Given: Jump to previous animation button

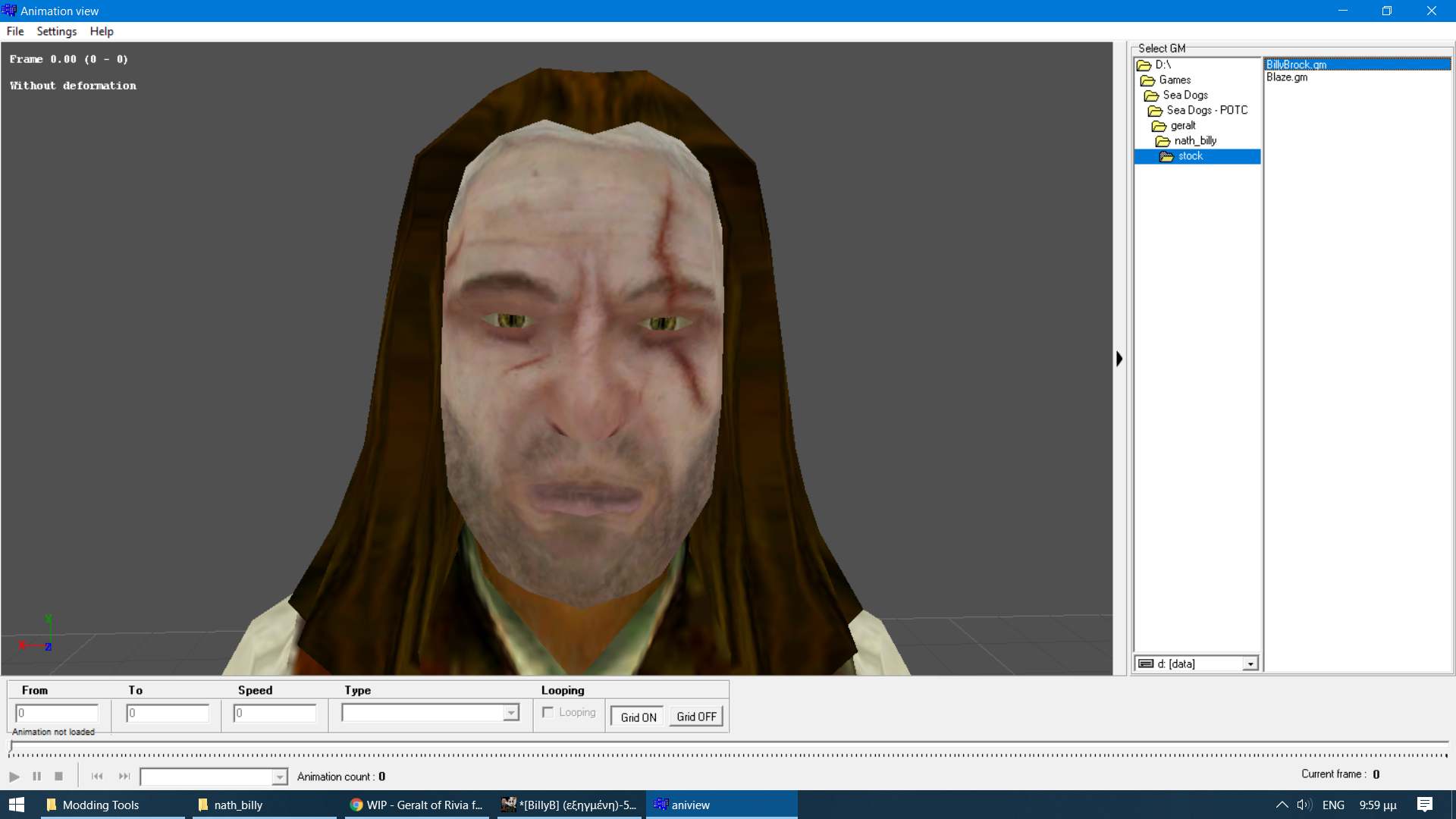Looking at the screenshot, I should (x=97, y=777).
